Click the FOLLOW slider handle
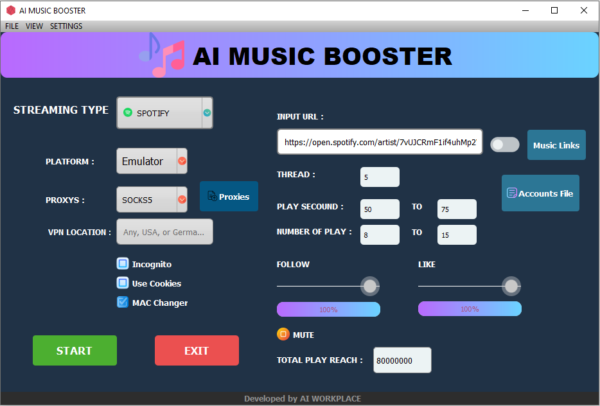The height and width of the screenshot is (406, 600). 370,286
